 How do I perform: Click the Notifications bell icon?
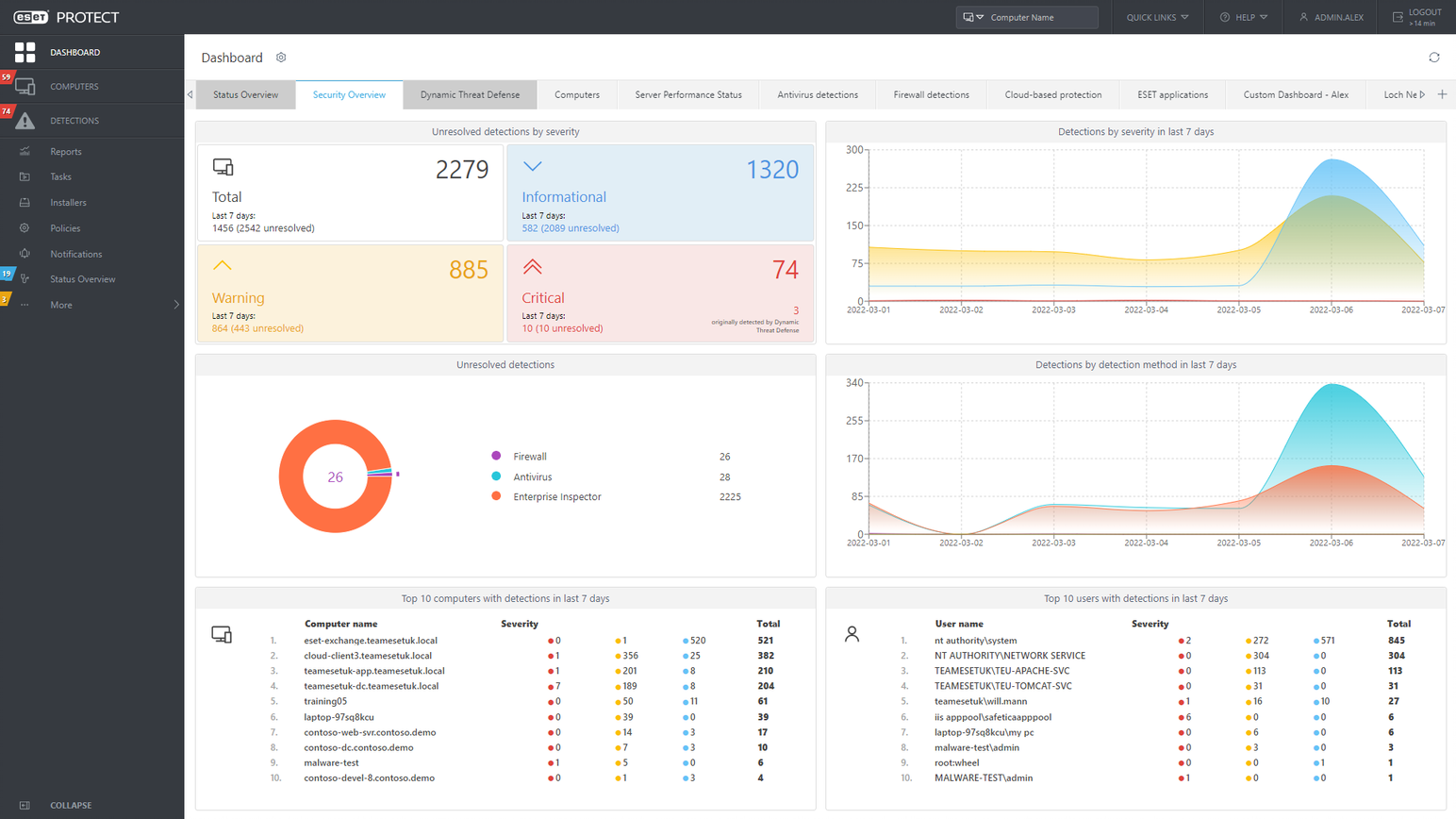pyautogui.click(x=25, y=254)
